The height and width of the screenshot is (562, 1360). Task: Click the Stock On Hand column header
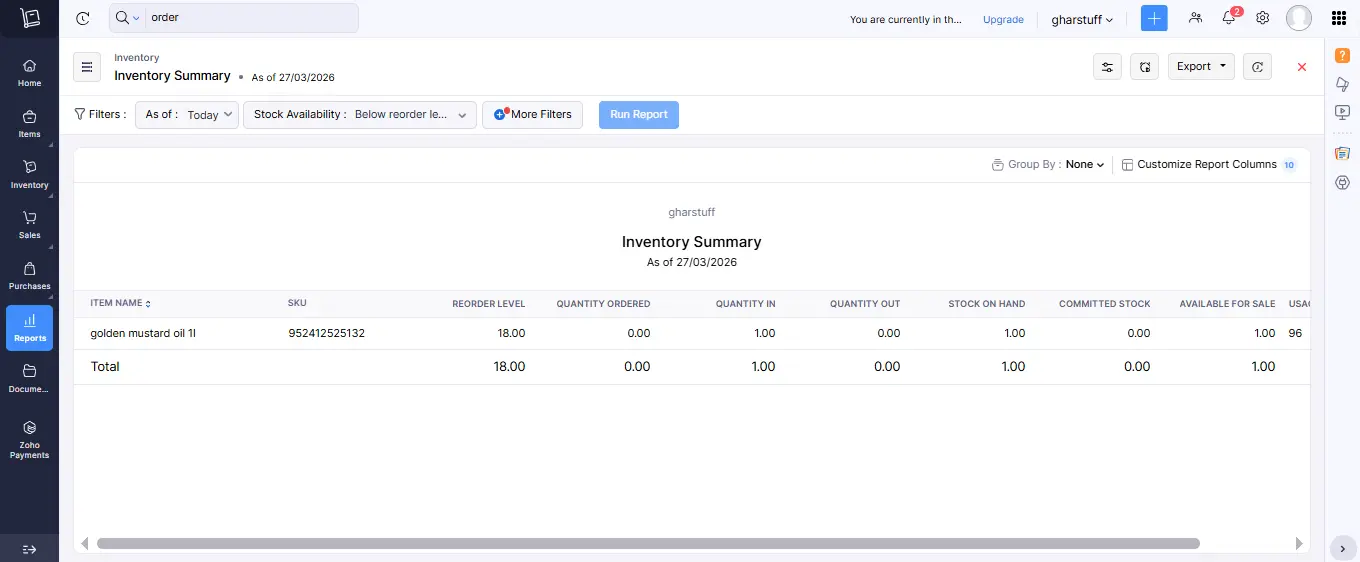tap(987, 303)
